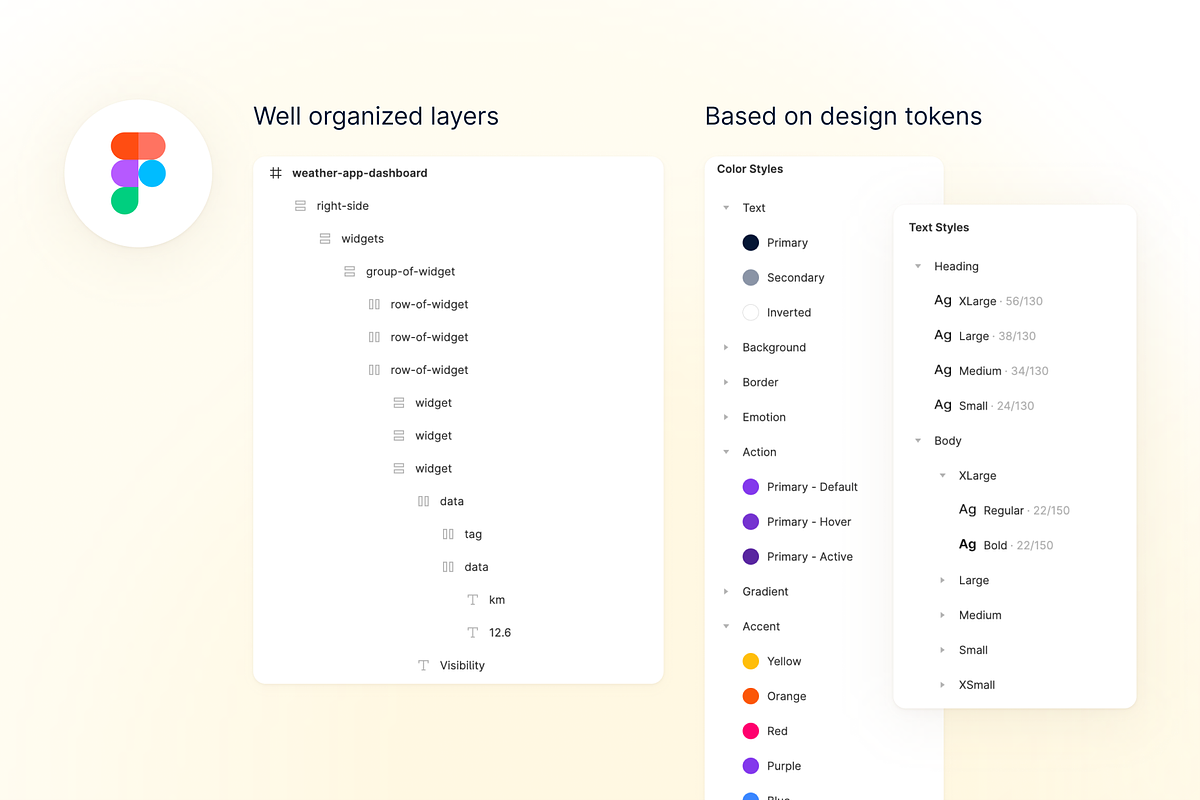Click the text icon beside km layer
1200x800 pixels.
point(473,600)
